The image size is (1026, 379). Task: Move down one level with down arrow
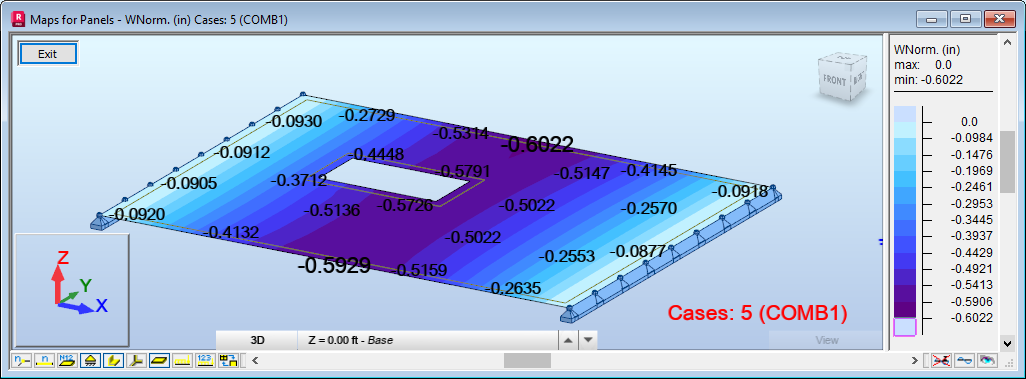coord(588,340)
